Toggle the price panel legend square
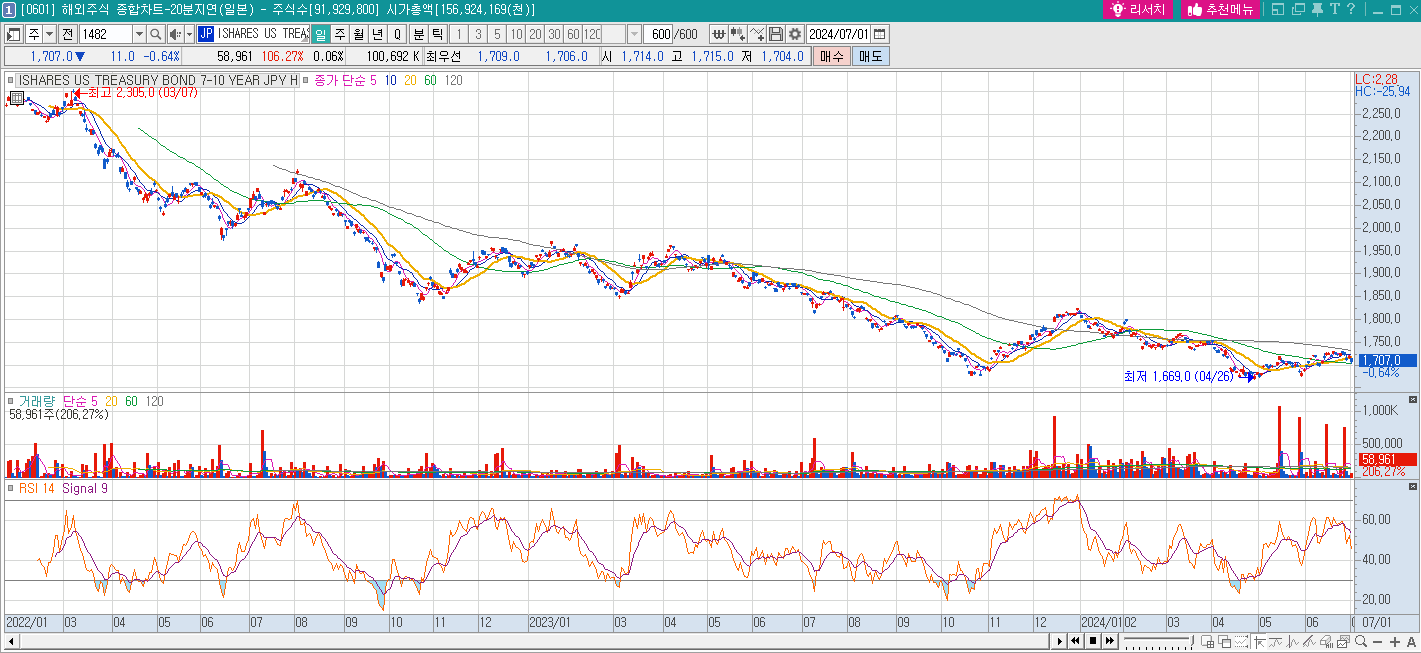The height and width of the screenshot is (653, 1421). tap(10, 80)
